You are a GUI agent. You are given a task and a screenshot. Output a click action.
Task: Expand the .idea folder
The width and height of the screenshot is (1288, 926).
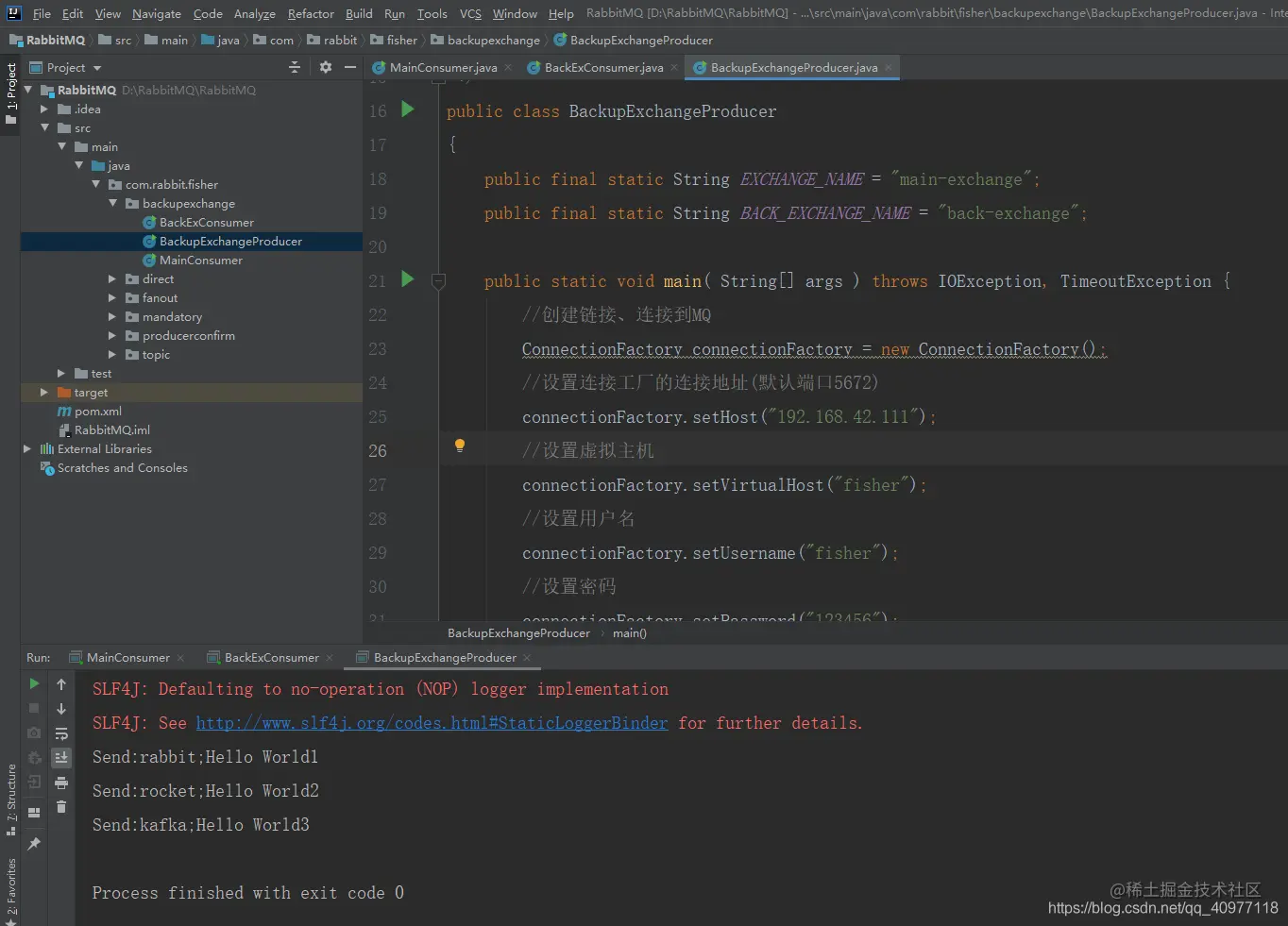(x=44, y=109)
